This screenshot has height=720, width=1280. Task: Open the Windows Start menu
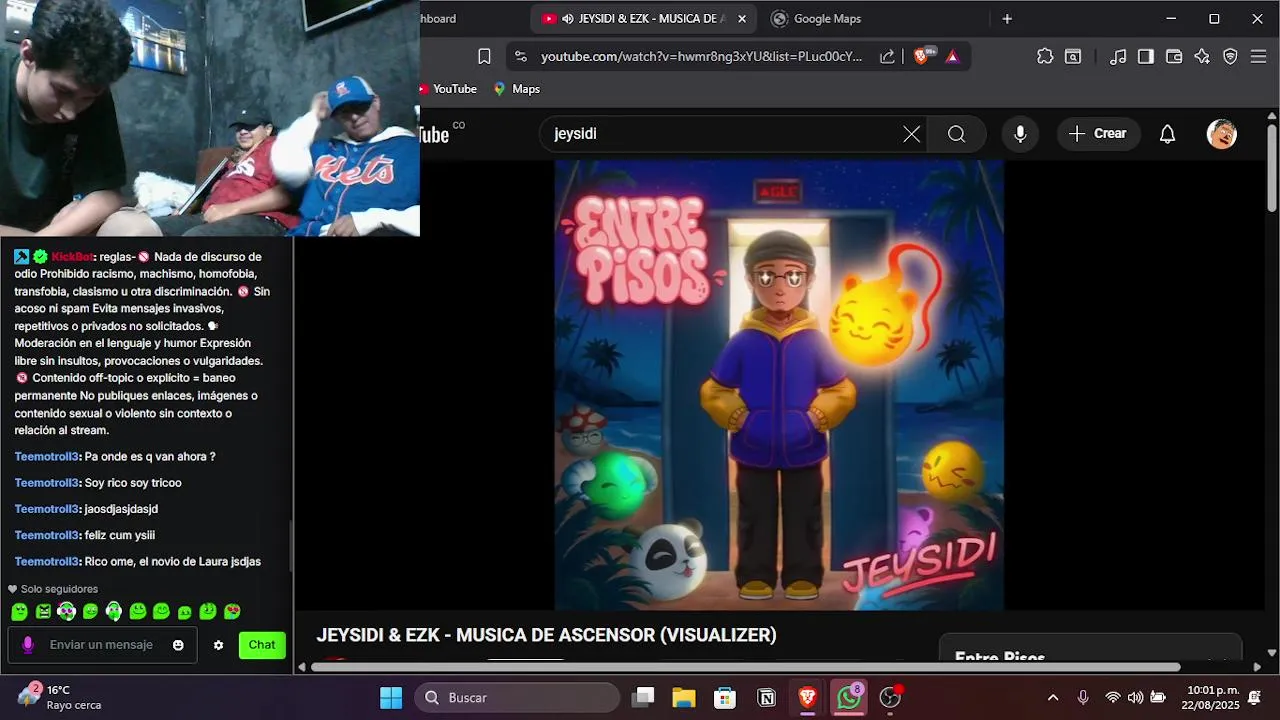(x=391, y=697)
